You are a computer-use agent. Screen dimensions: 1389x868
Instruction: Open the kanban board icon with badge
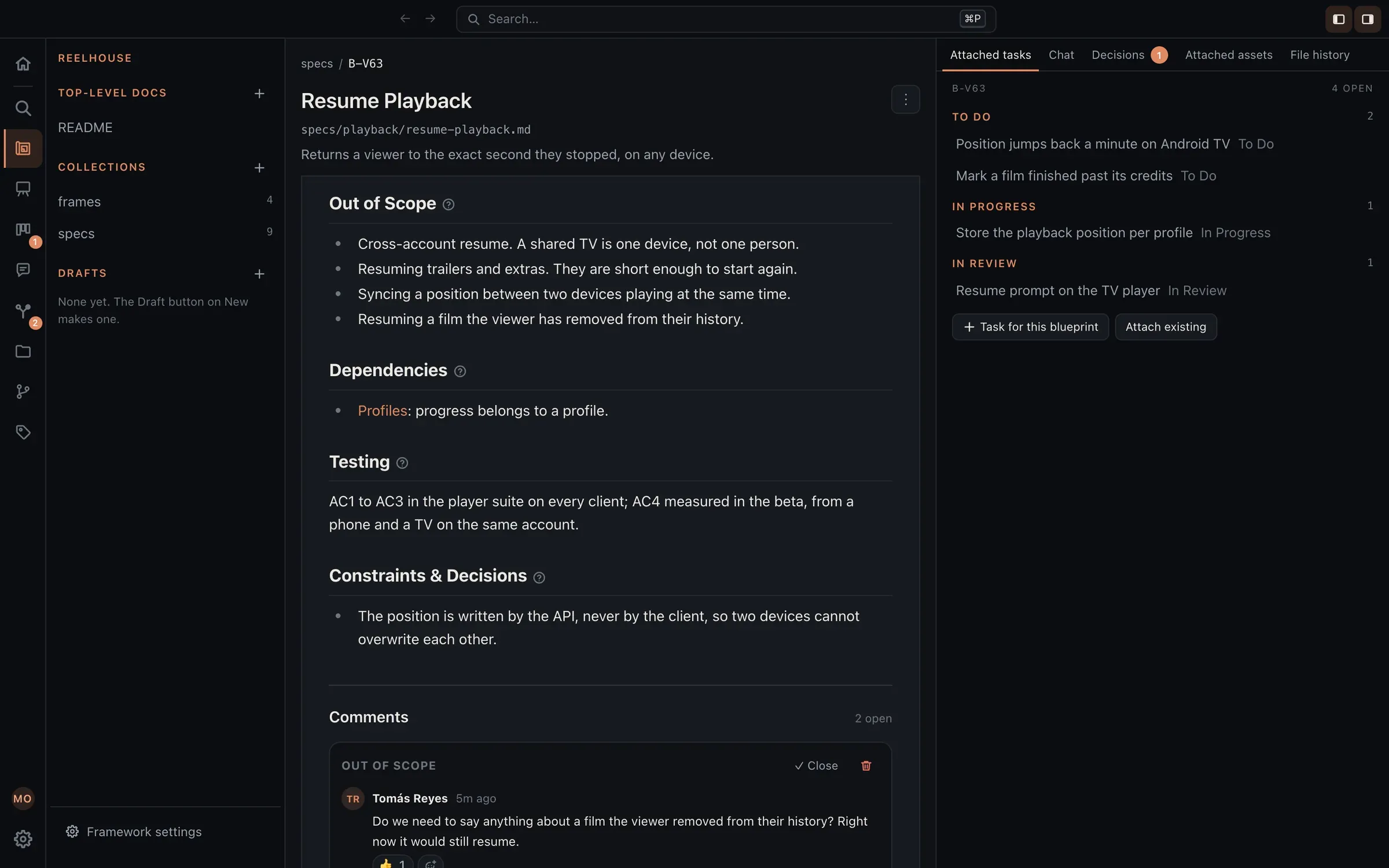(x=23, y=230)
